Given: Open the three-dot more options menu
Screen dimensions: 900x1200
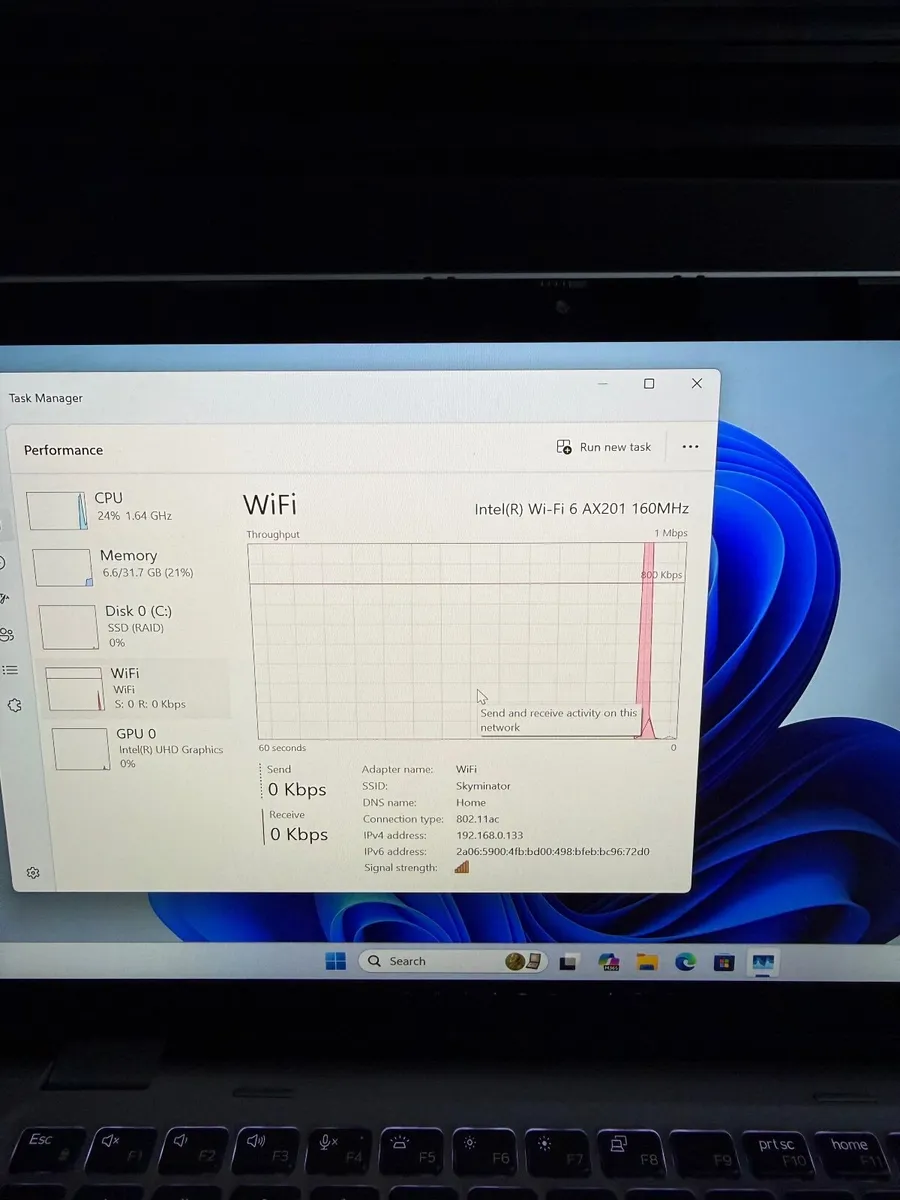Looking at the screenshot, I should pyautogui.click(x=690, y=447).
